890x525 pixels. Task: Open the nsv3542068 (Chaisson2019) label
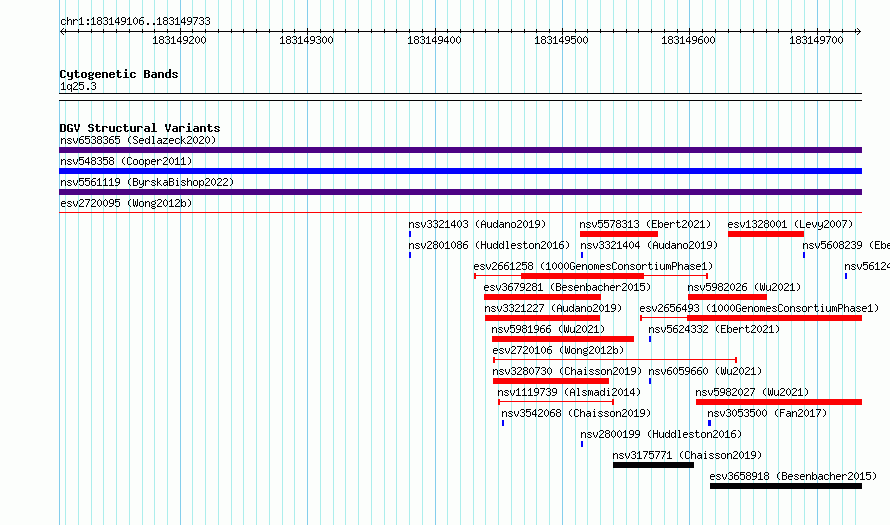click(576, 413)
